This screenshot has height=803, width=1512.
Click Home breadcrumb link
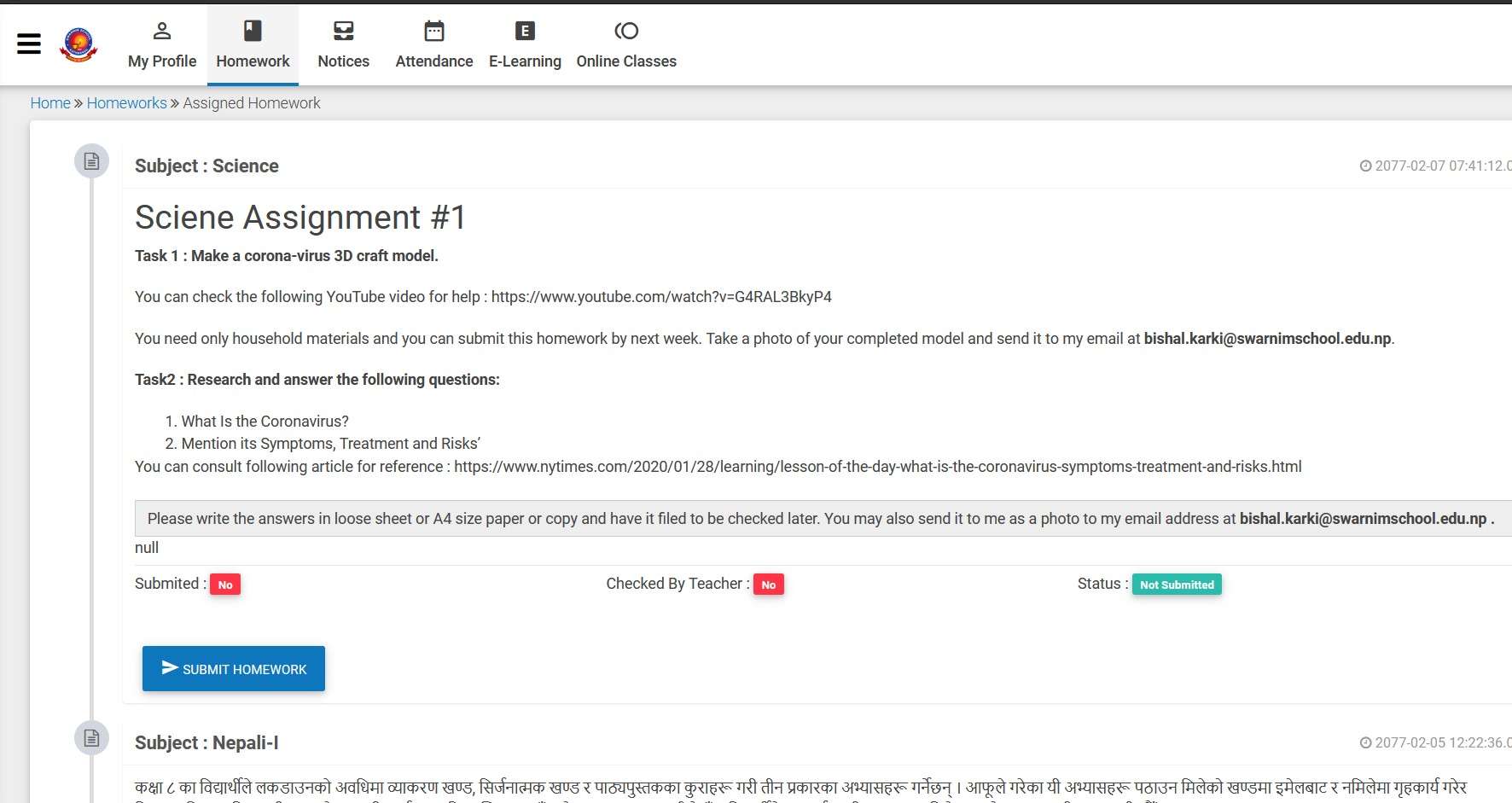[50, 103]
